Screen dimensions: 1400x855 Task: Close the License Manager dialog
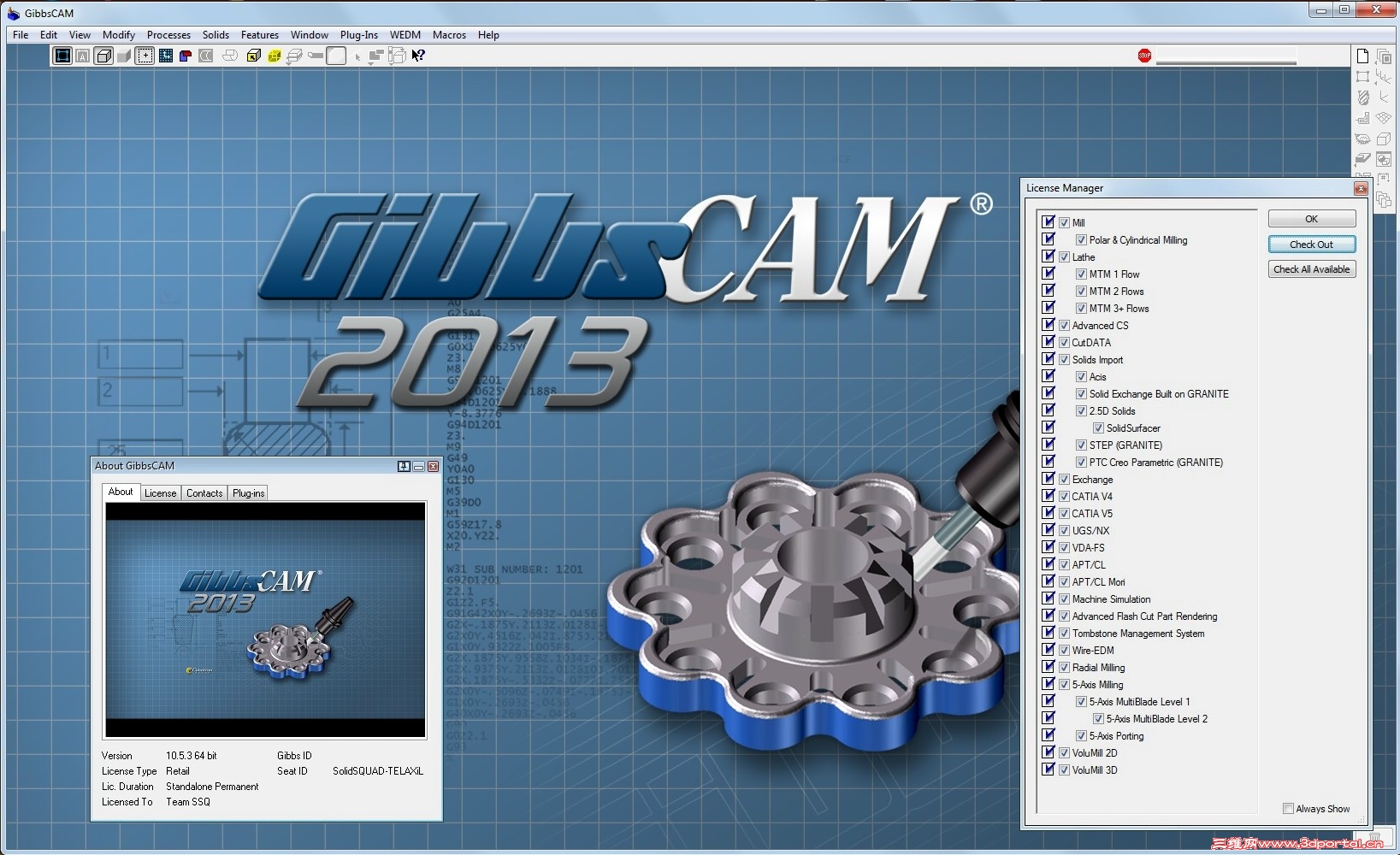pyautogui.click(x=1361, y=188)
